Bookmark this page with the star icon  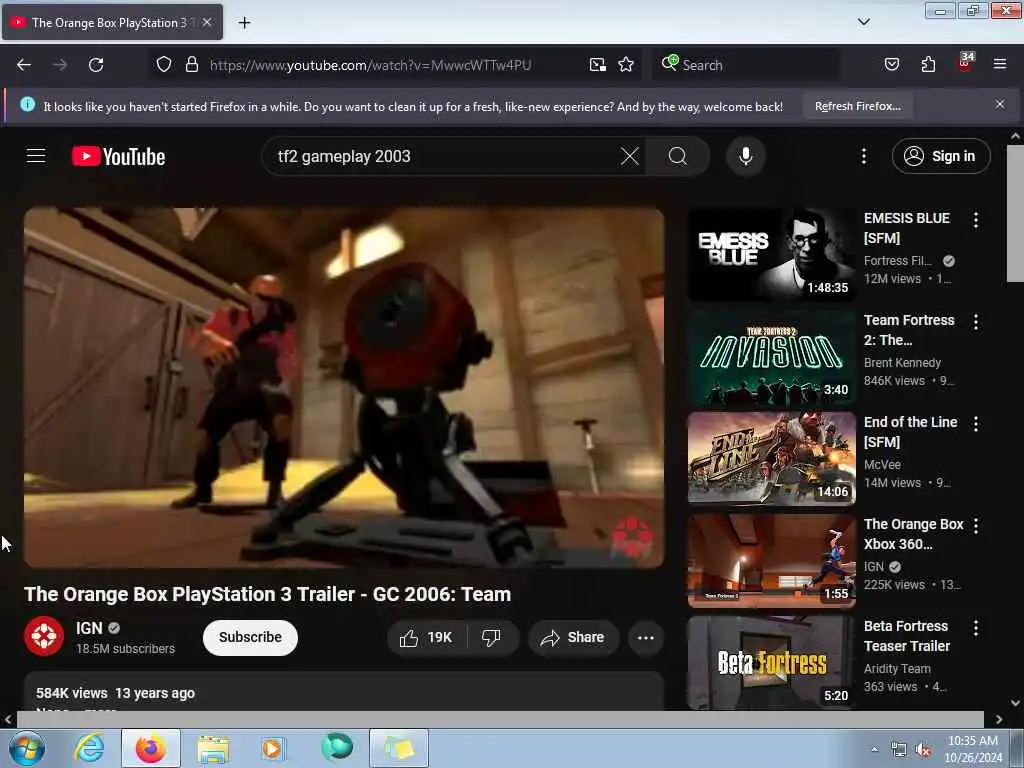(626, 65)
